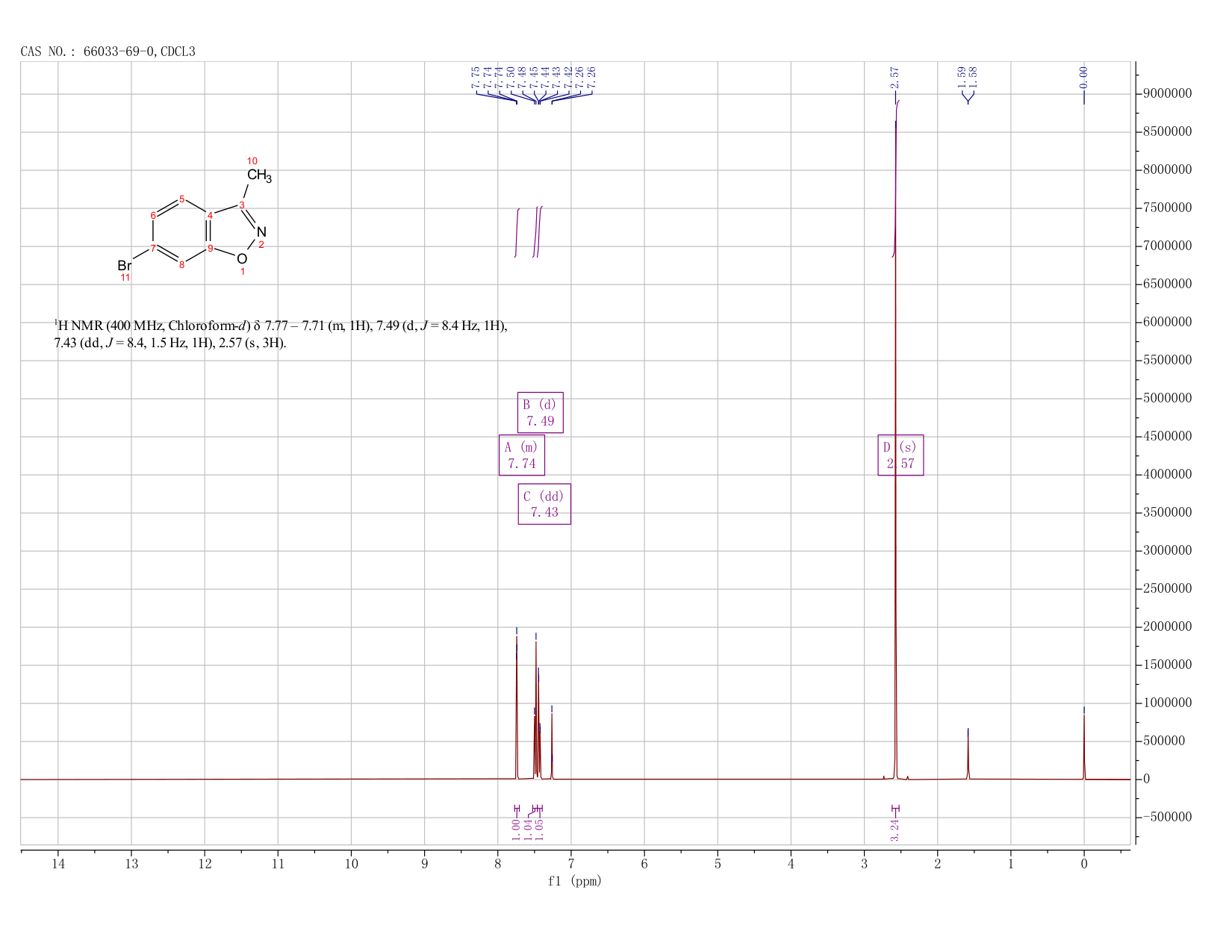Select multiplet box B (d) 7.49

tap(541, 412)
